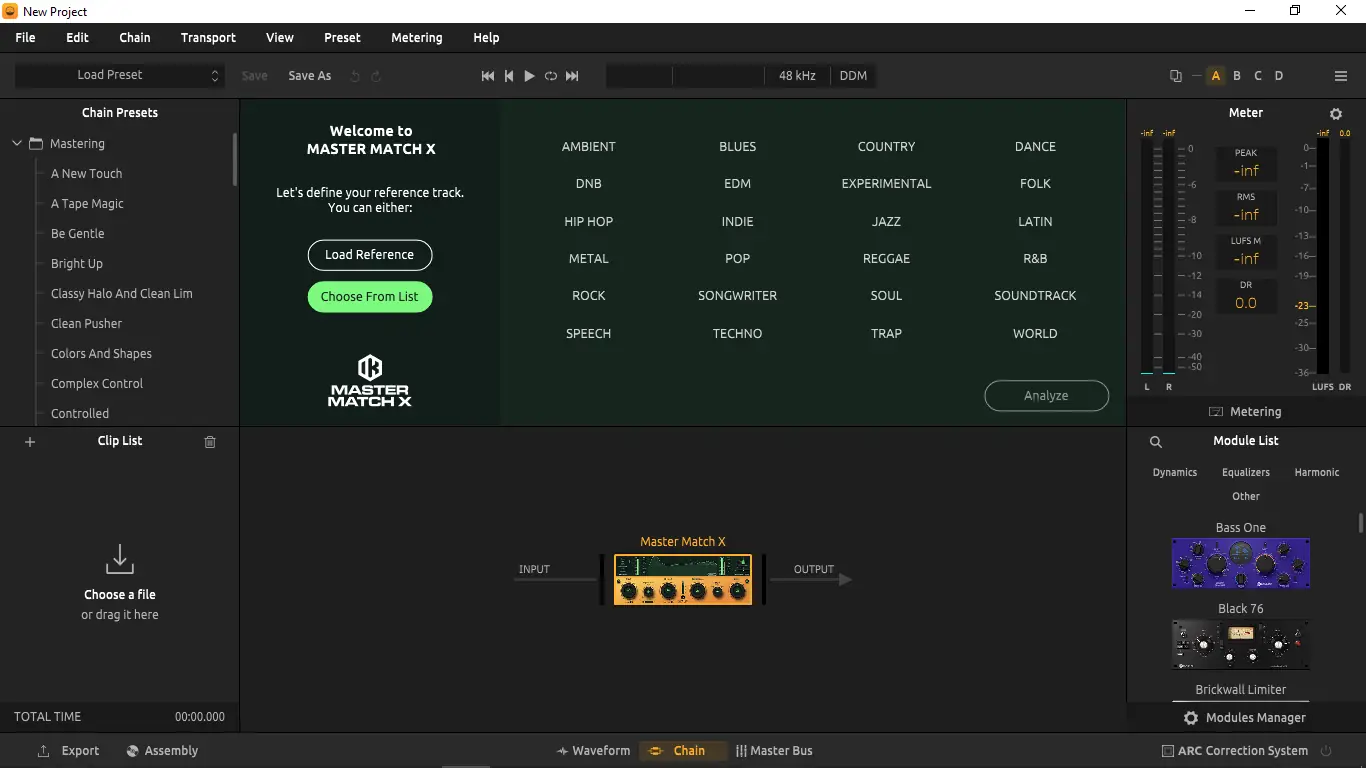1366x768 pixels.
Task: Toggle the ARC Correction System power icon
Action: (x=1327, y=751)
